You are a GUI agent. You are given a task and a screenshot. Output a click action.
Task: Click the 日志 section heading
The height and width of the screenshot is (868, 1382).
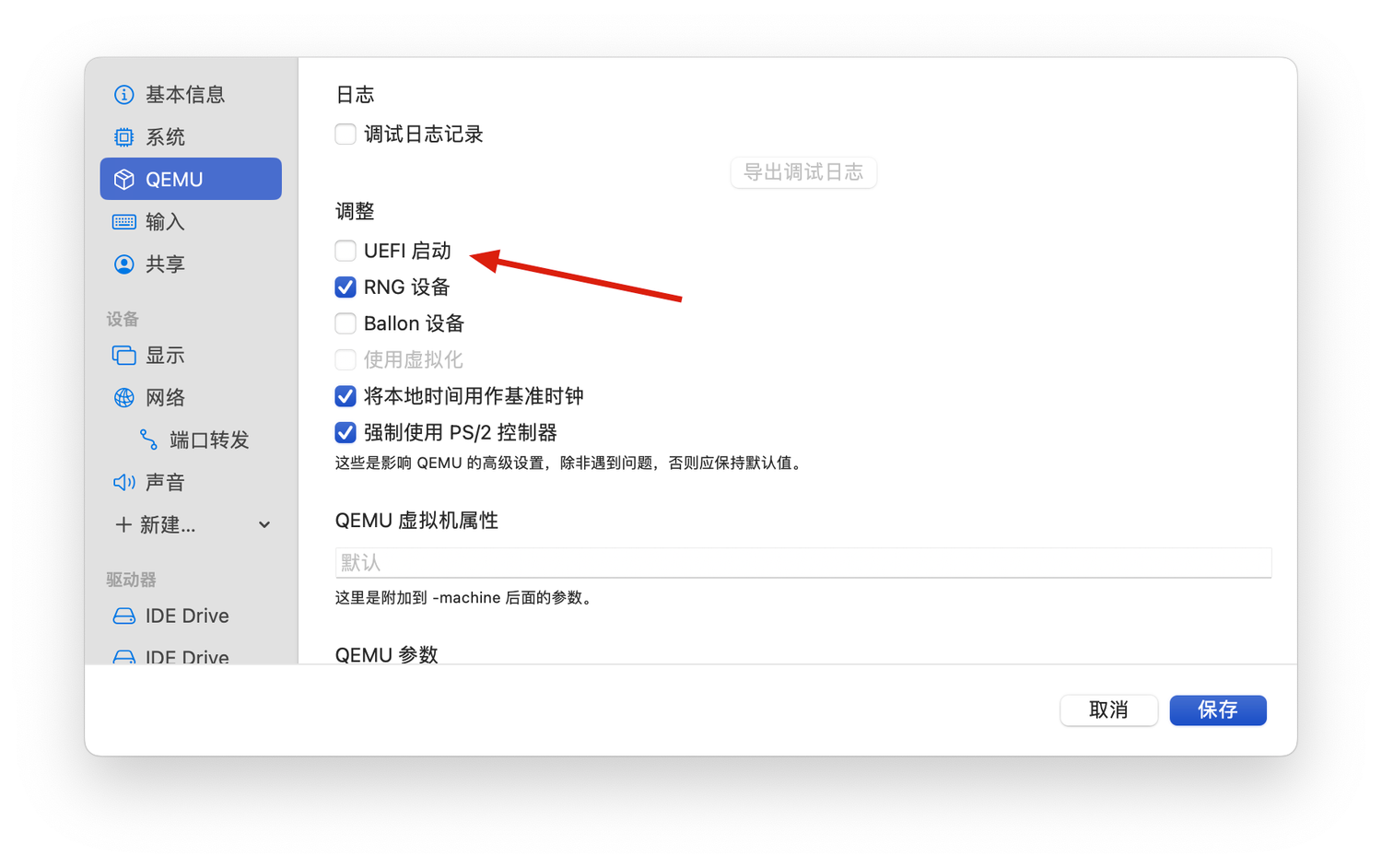355,95
